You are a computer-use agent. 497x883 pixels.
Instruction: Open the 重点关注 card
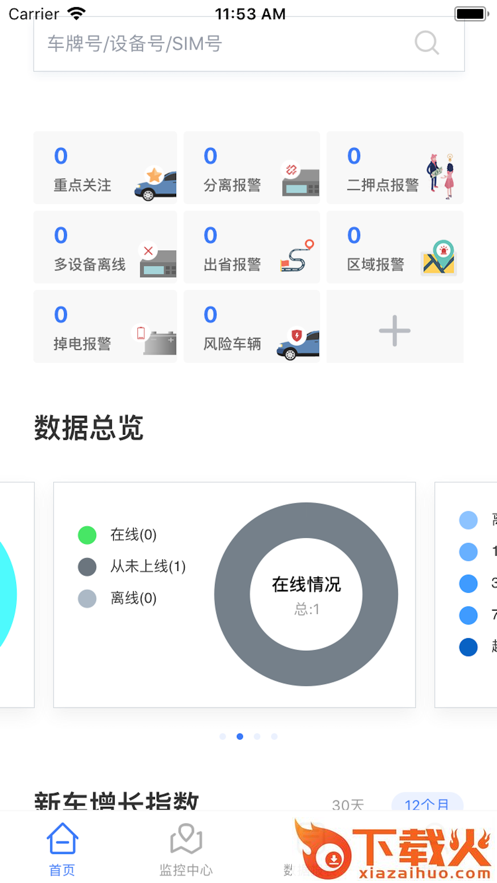(105, 168)
